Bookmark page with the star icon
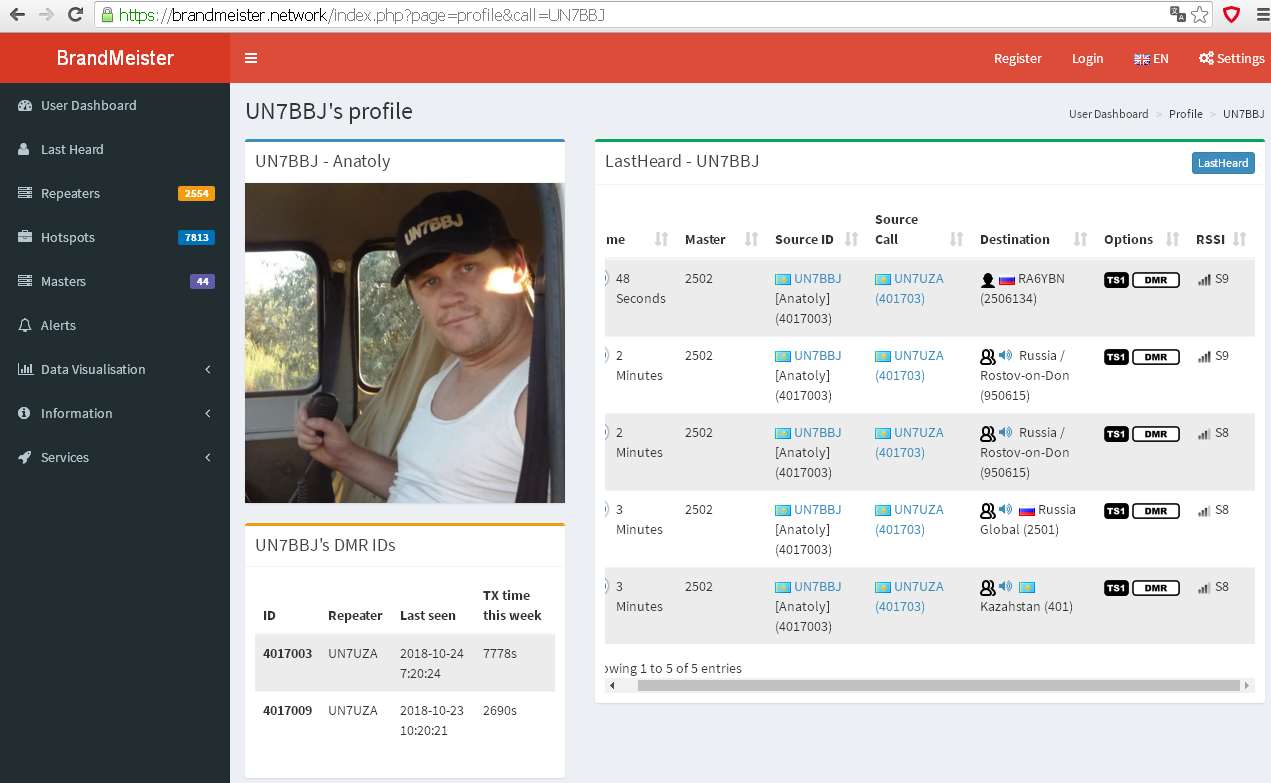This screenshot has width=1271, height=783. click(x=1200, y=15)
